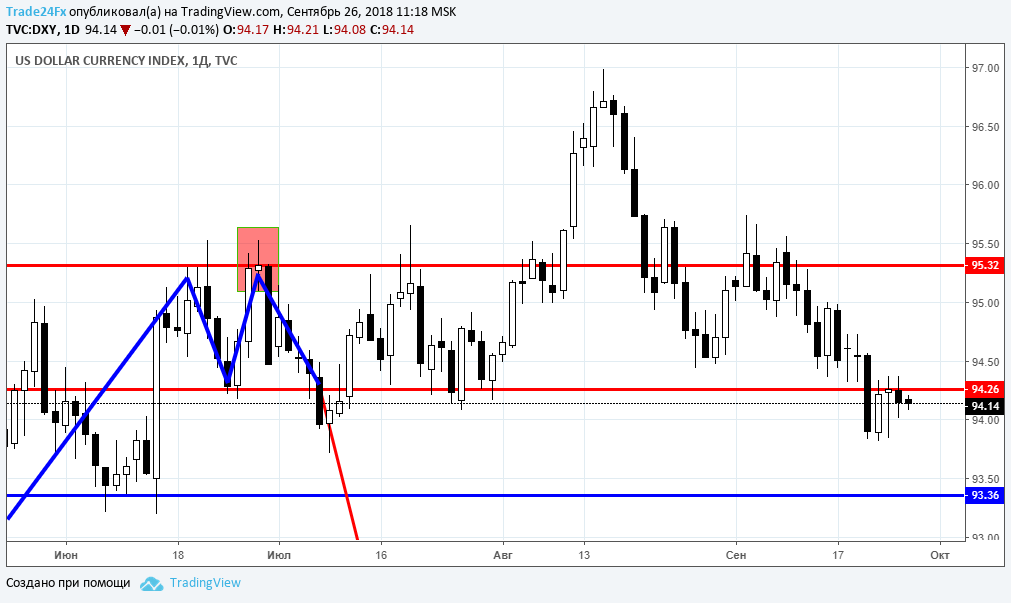Click the TVC:DXY symbol text
This screenshot has height=603, width=1011.
pos(32,30)
